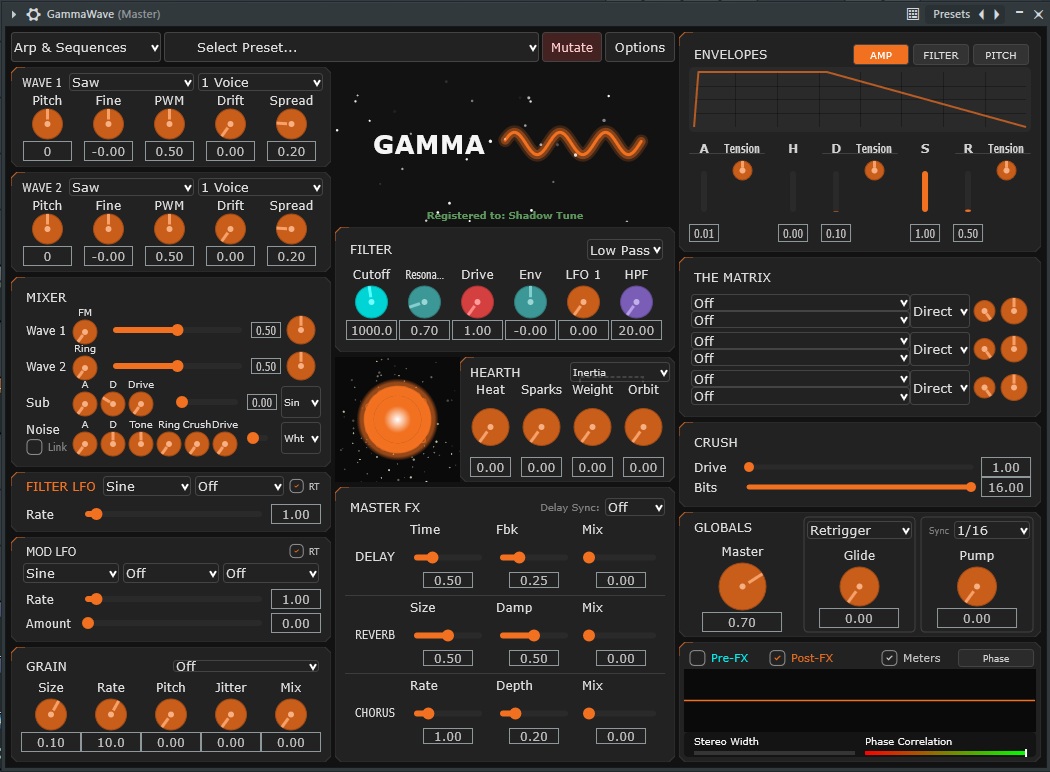
Task: Click the red filter Drive knob
Action: click(477, 302)
